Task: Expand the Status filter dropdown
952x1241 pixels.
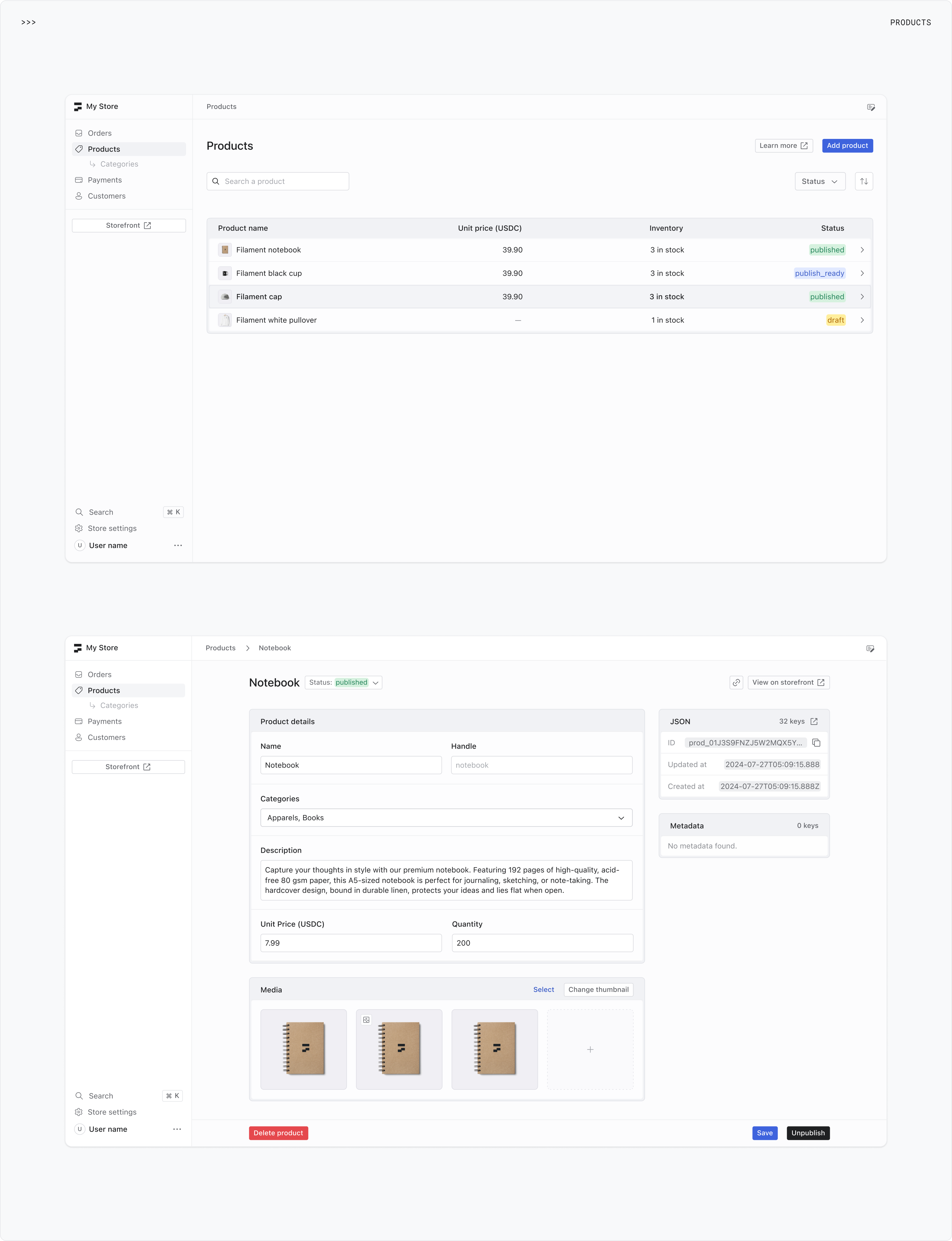Action: pyautogui.click(x=819, y=181)
